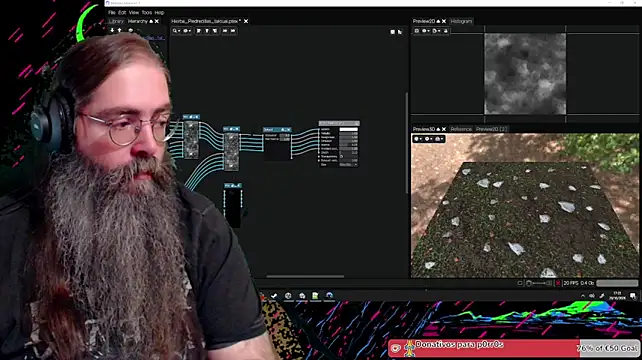Viewport: 642px width, 360px height.
Task: Click the graph view eye options icon
Action: 187,31
